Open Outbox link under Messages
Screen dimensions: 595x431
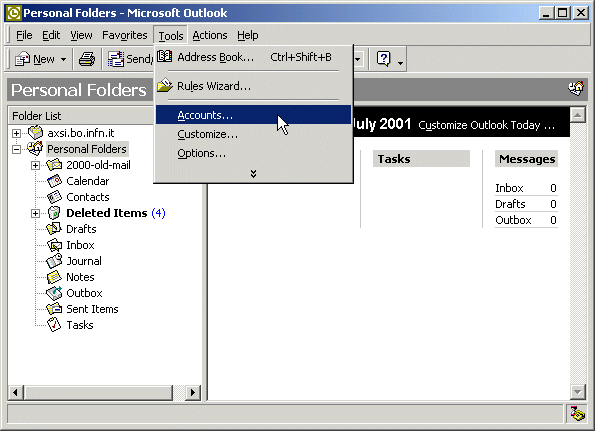pyautogui.click(x=513, y=220)
